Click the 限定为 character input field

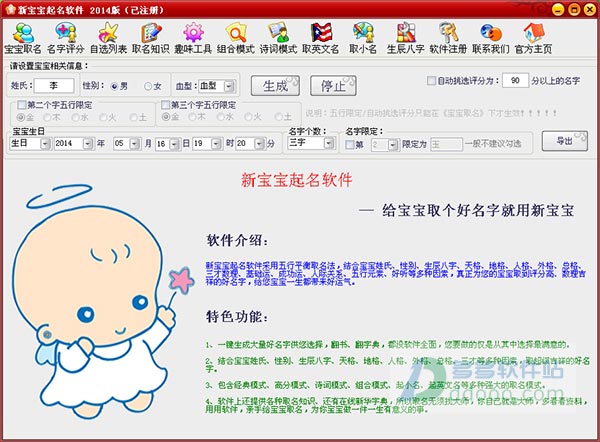pyautogui.click(x=446, y=145)
